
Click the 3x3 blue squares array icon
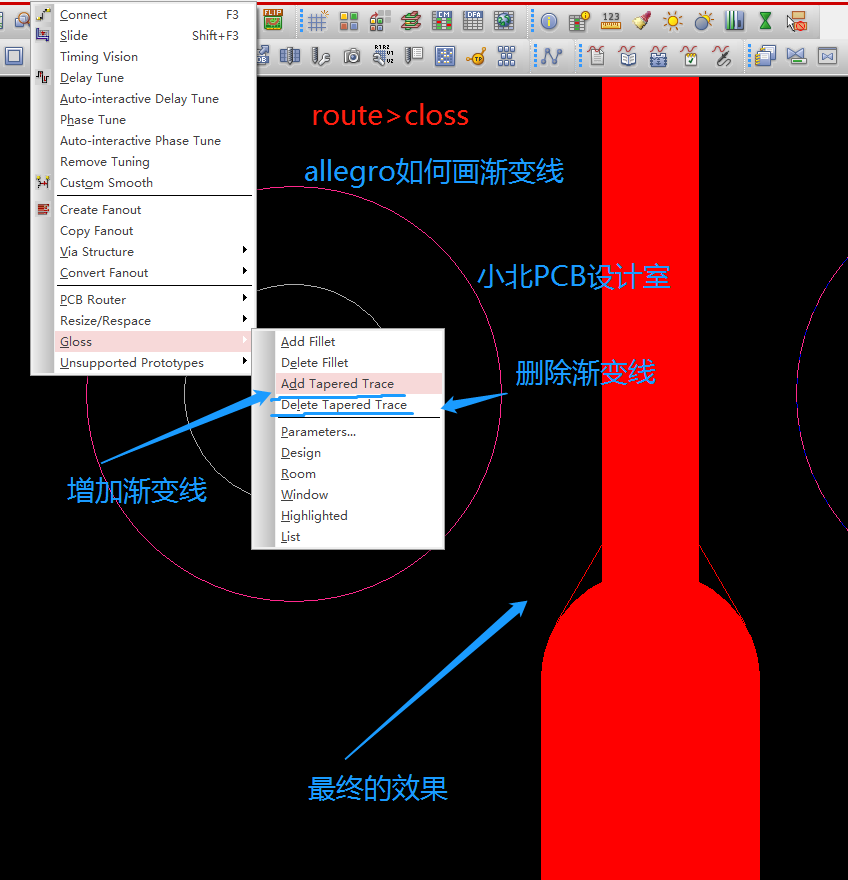click(x=507, y=56)
